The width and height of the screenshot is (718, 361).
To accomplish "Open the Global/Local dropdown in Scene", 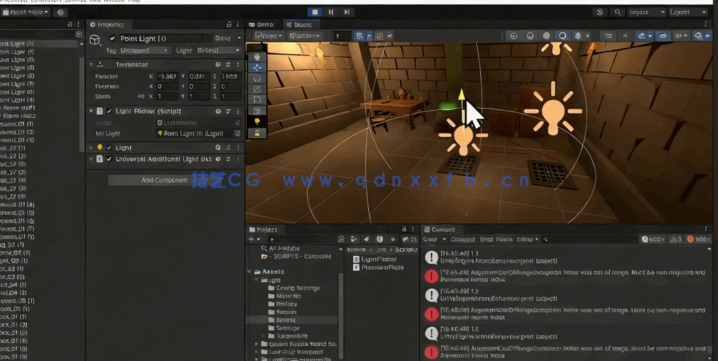I will [x=305, y=36].
